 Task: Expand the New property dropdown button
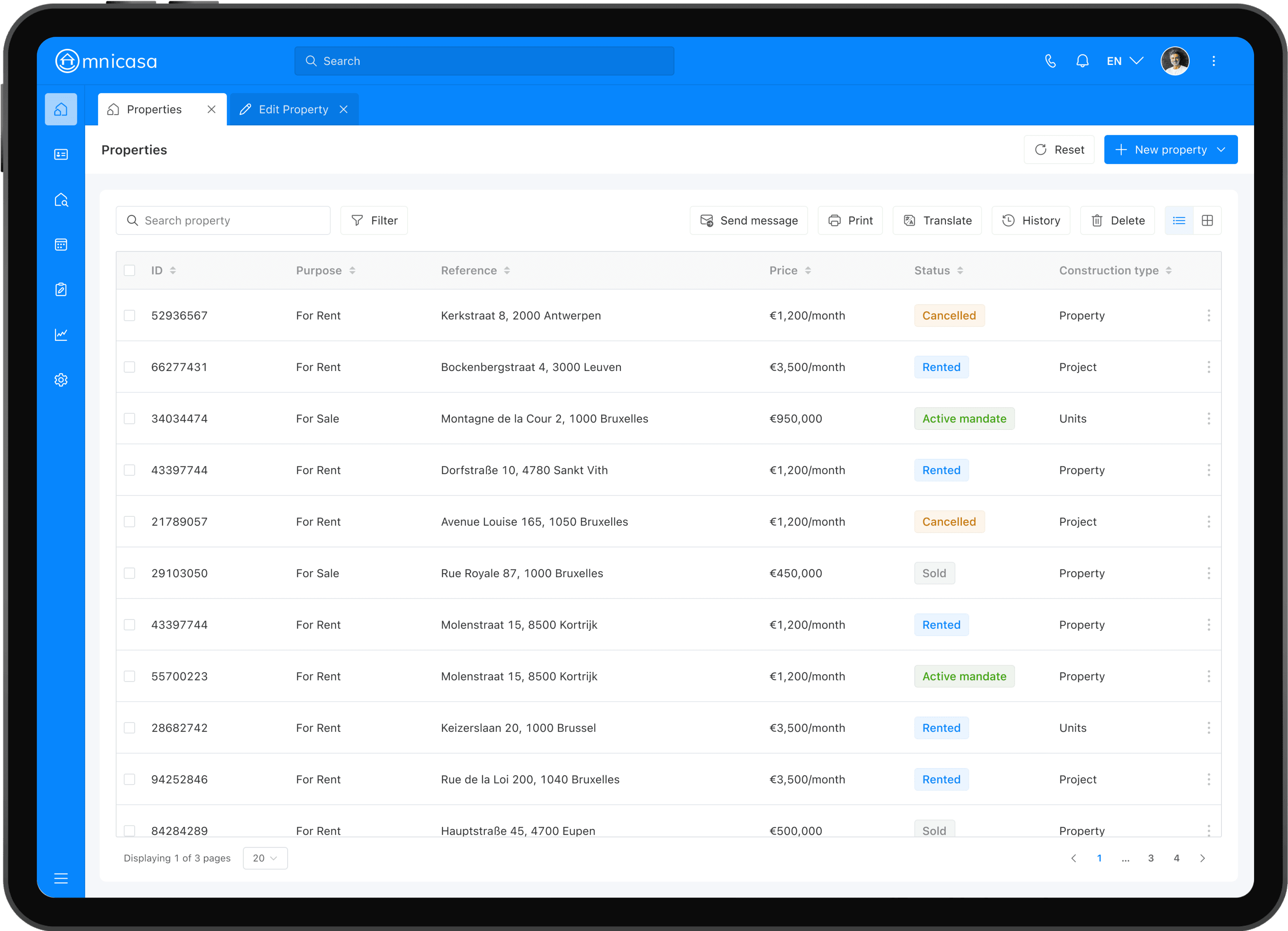pyautogui.click(x=1221, y=150)
